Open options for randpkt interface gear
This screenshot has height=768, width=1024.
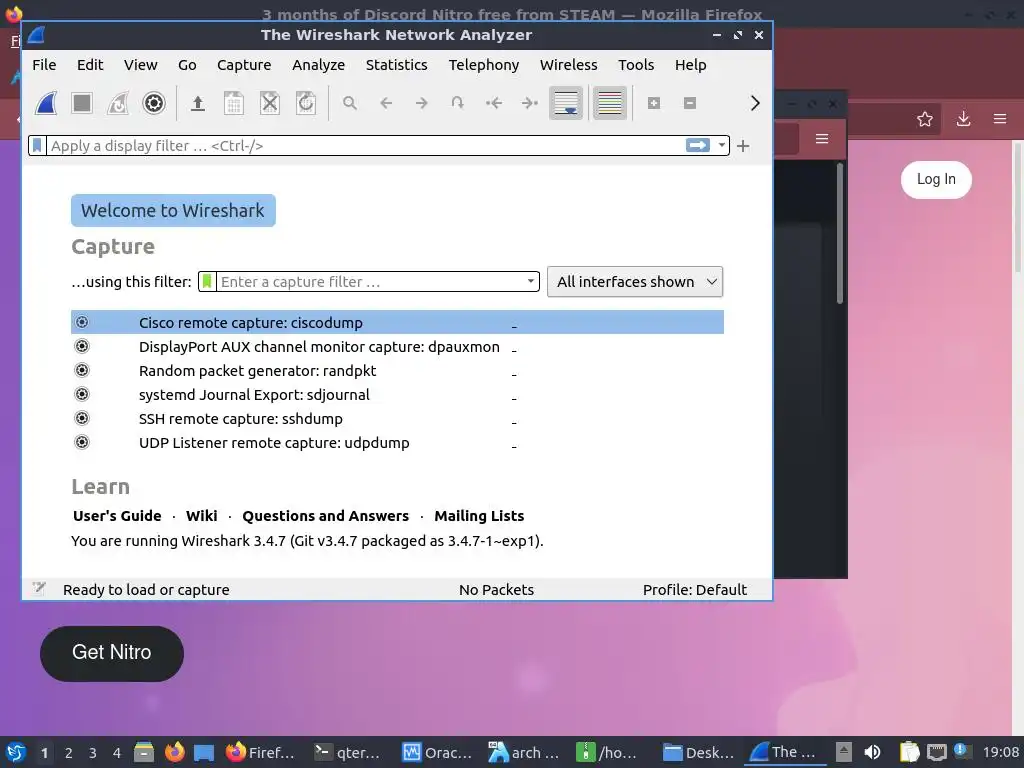(x=82, y=370)
